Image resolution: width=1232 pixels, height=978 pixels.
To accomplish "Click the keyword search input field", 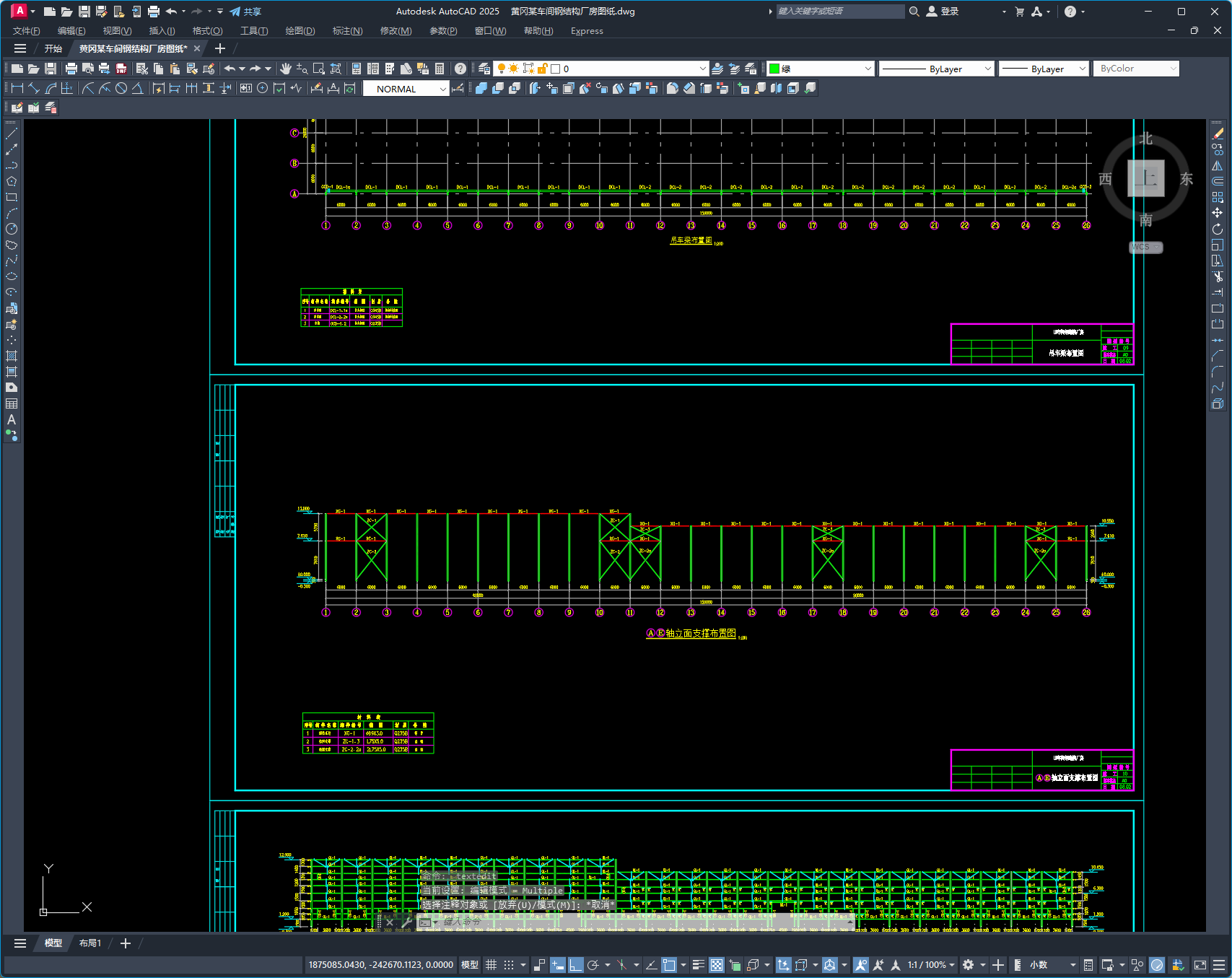I will coord(840,12).
